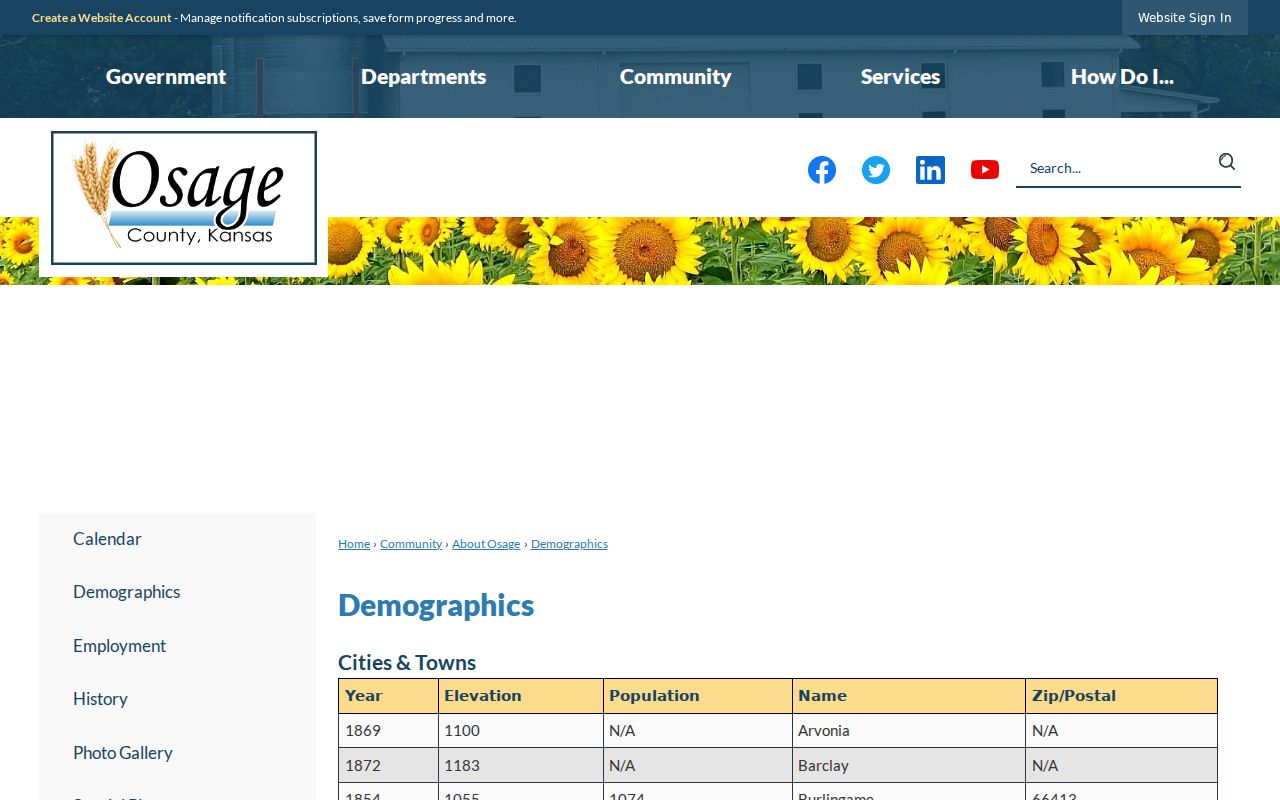The width and height of the screenshot is (1280, 800).
Task: Open the How Do I... menu
Action: [1122, 77]
